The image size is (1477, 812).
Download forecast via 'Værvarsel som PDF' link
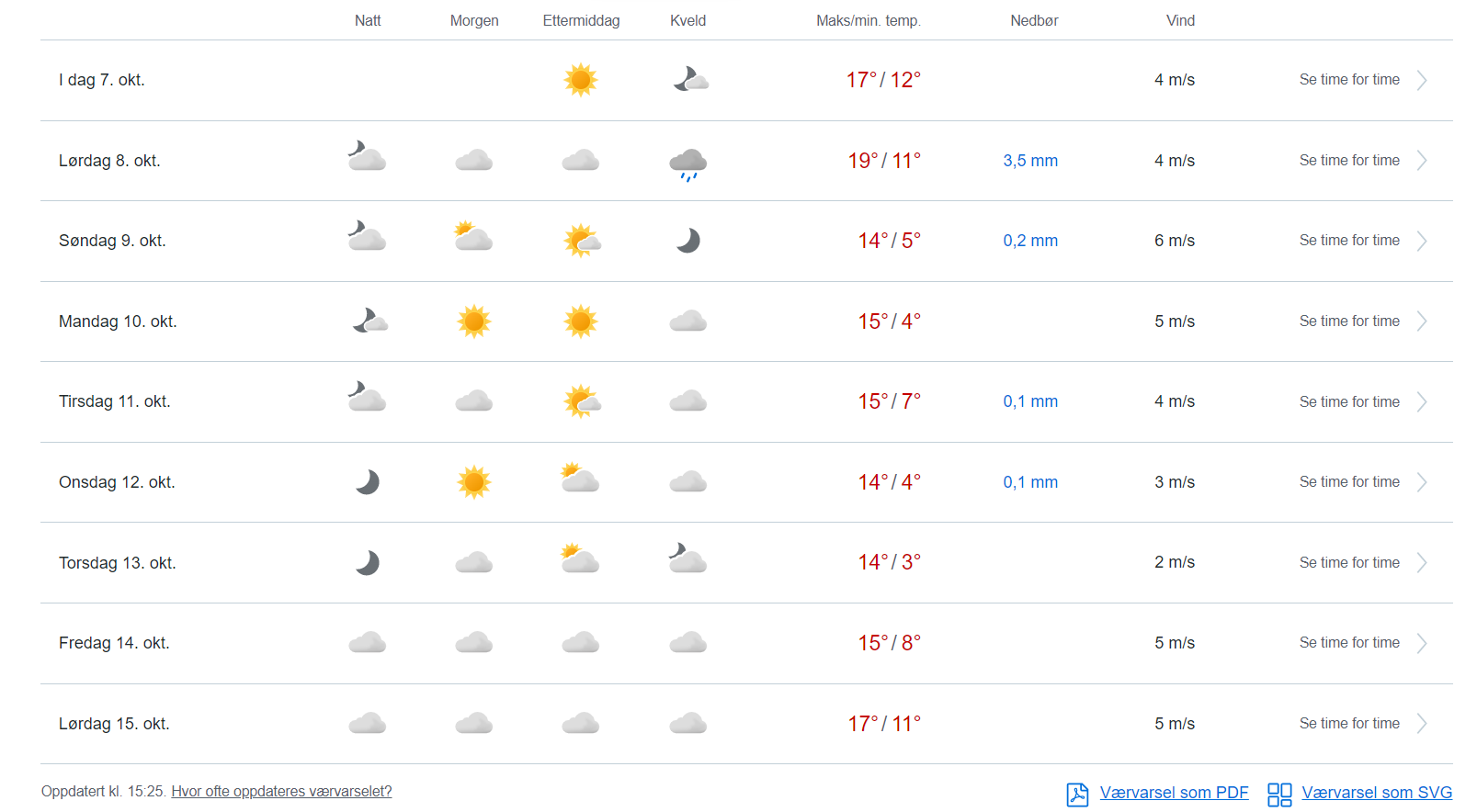[1174, 793]
